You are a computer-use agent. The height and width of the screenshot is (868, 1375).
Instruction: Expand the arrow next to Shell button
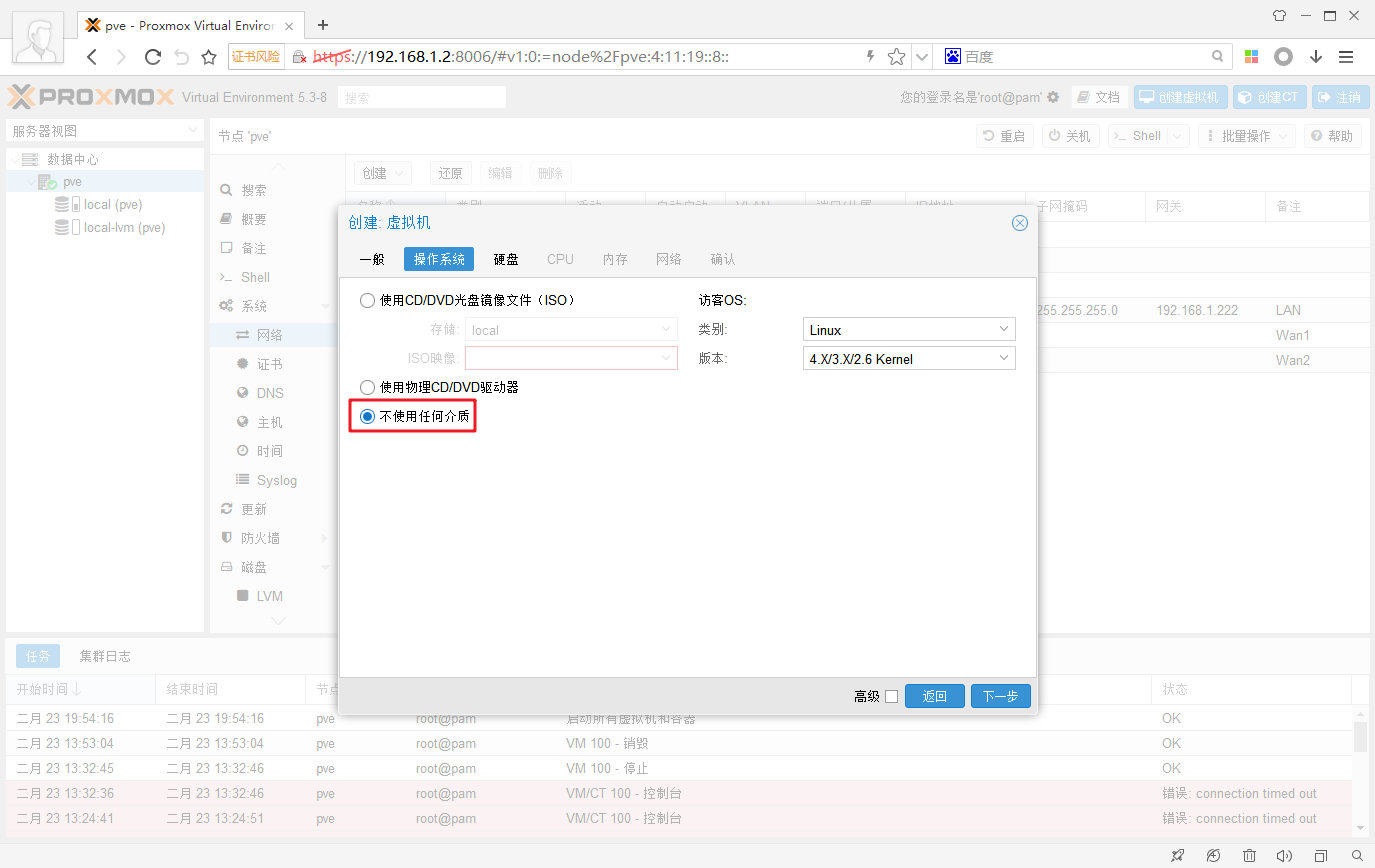(1178, 136)
